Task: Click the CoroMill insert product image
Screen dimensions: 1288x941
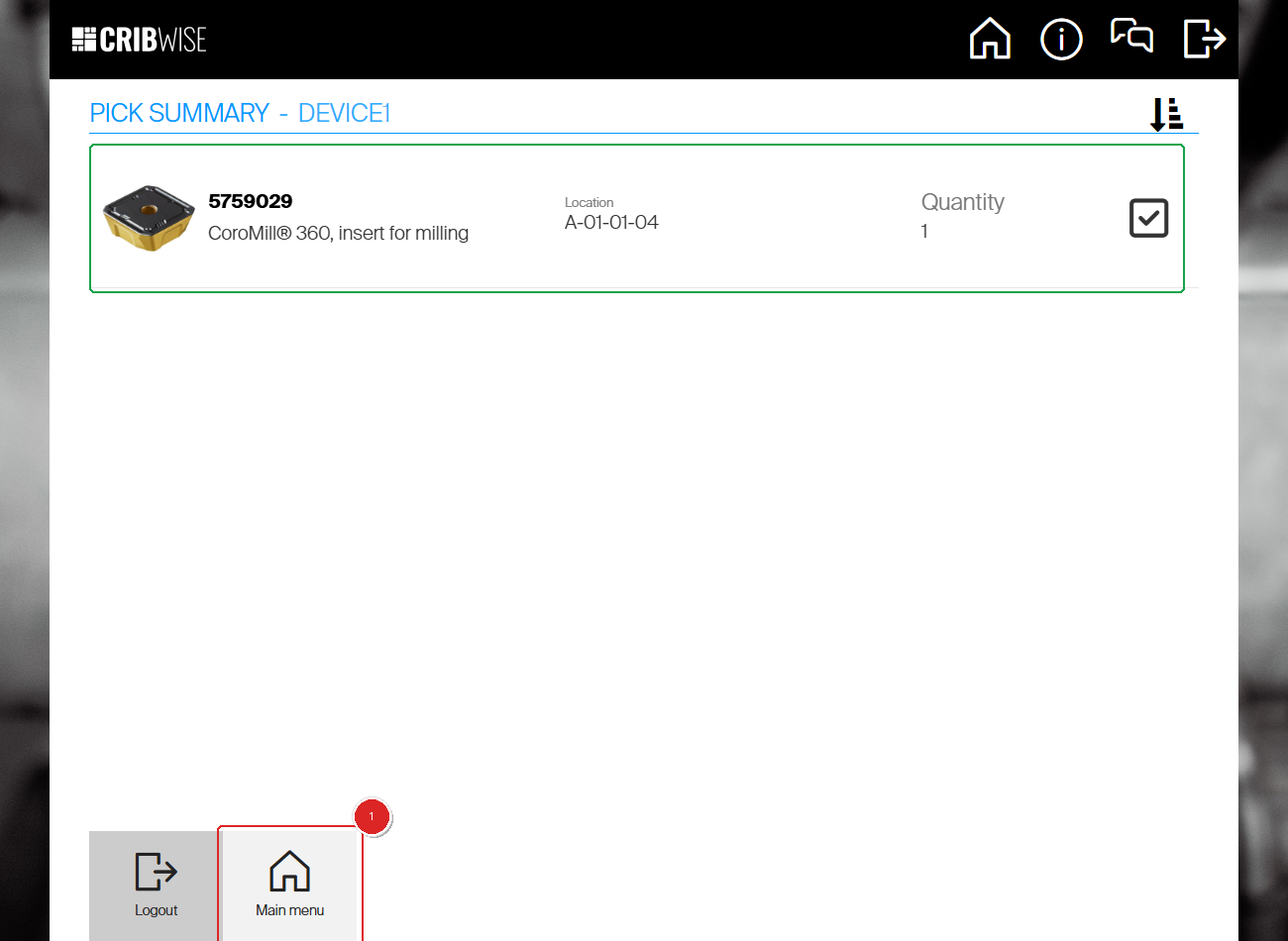Action: 149,218
